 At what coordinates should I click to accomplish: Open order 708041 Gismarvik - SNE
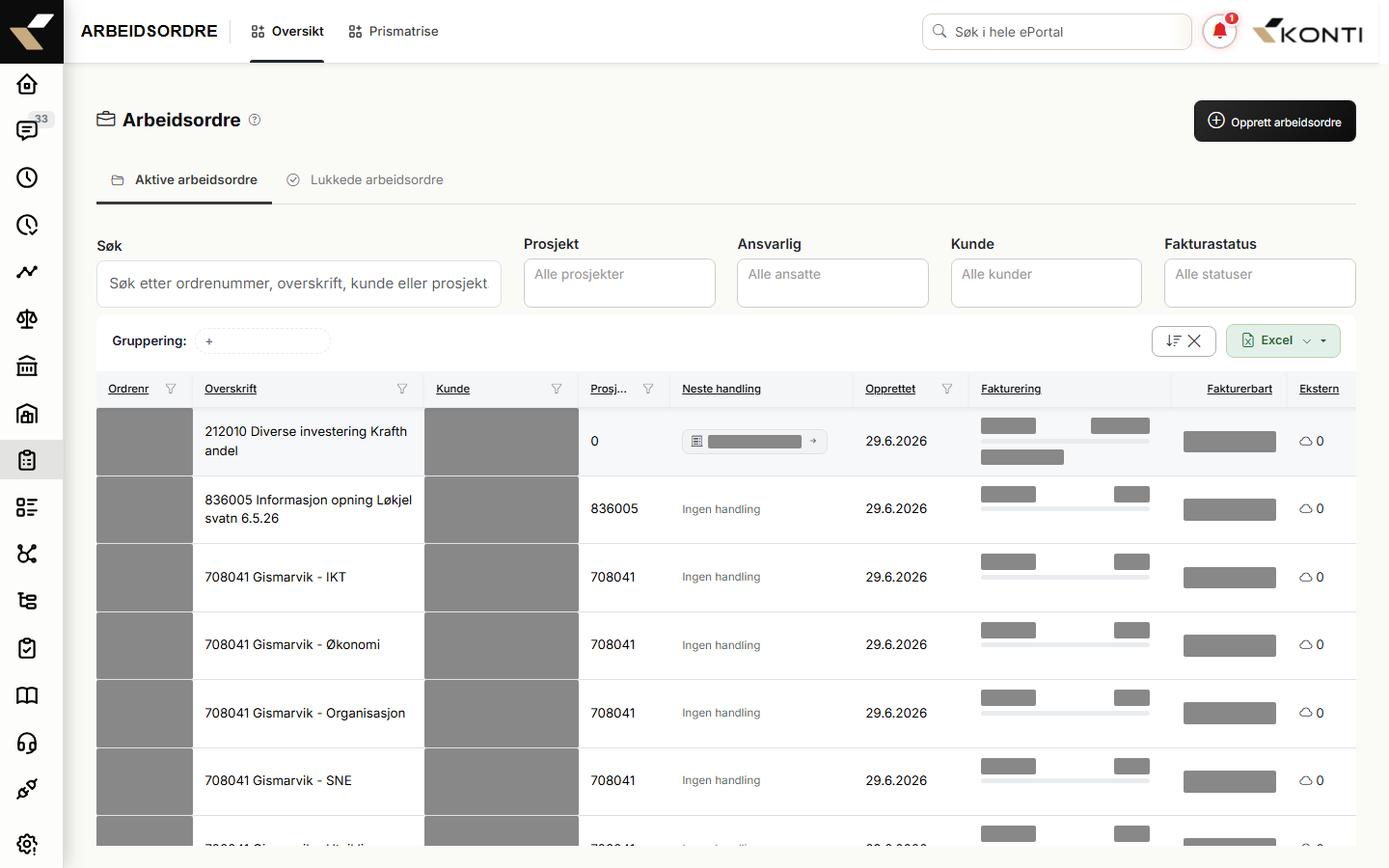tap(278, 780)
